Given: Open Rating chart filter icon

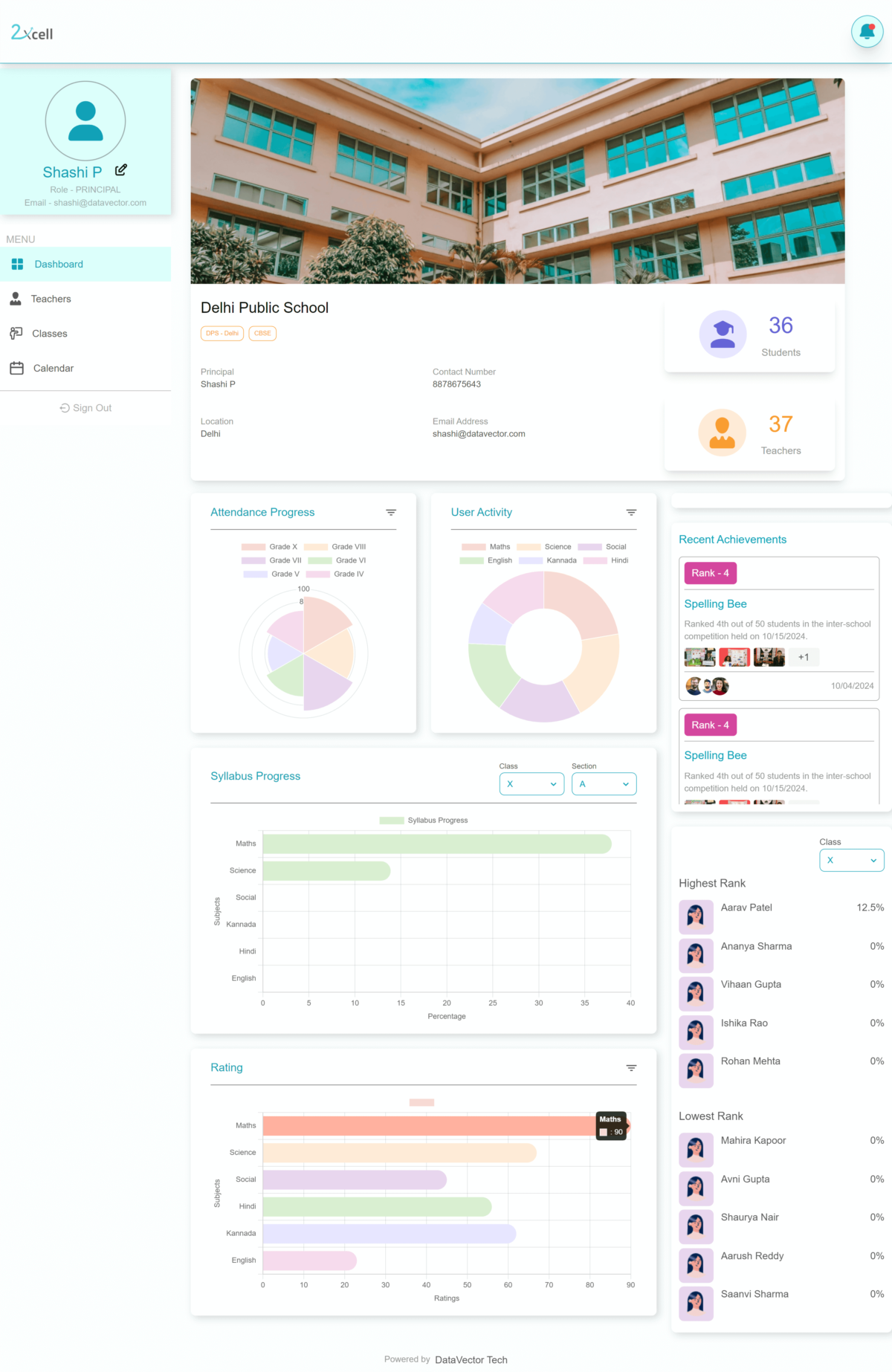Looking at the screenshot, I should 631,1067.
